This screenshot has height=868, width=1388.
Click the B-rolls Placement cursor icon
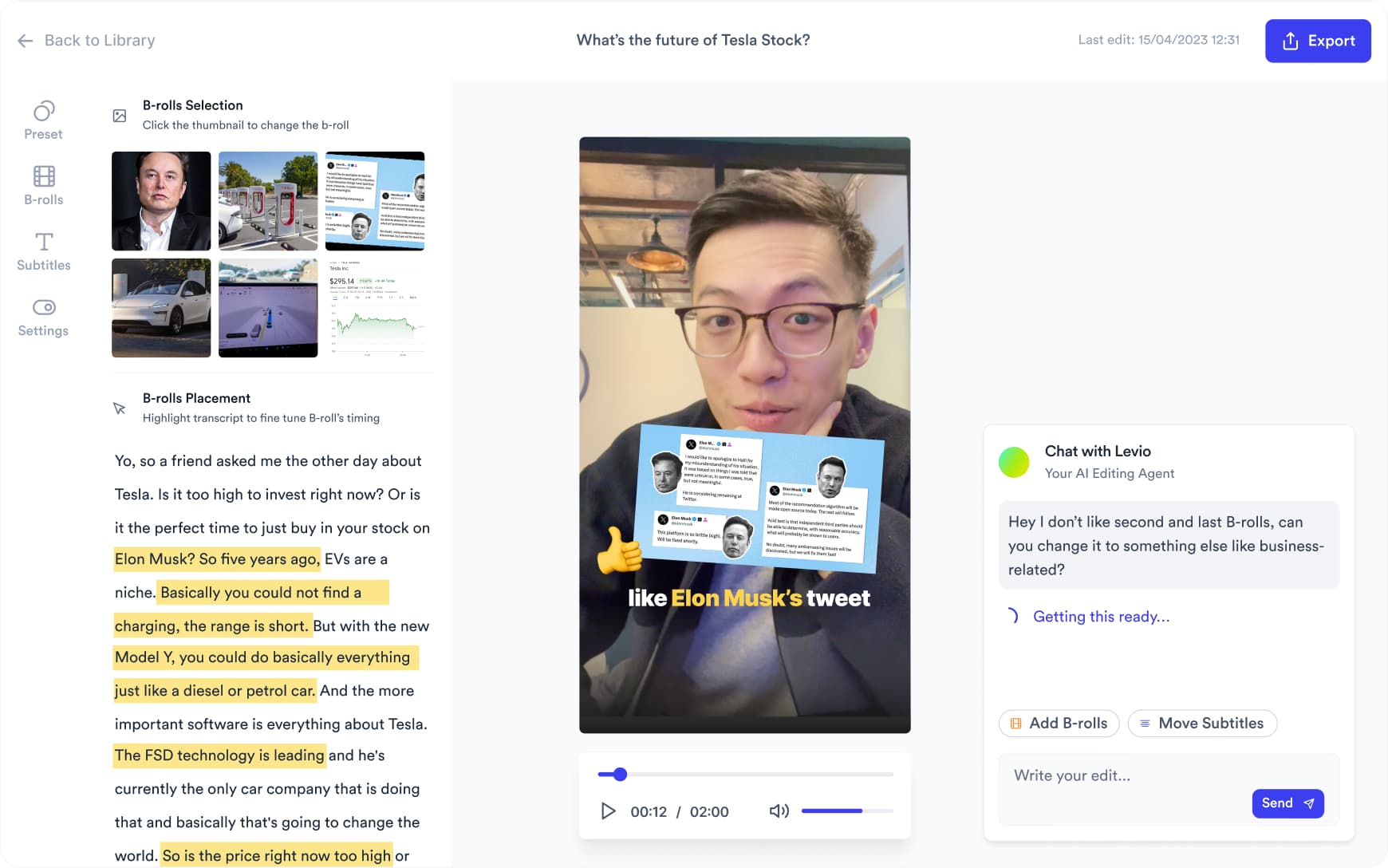click(x=120, y=408)
